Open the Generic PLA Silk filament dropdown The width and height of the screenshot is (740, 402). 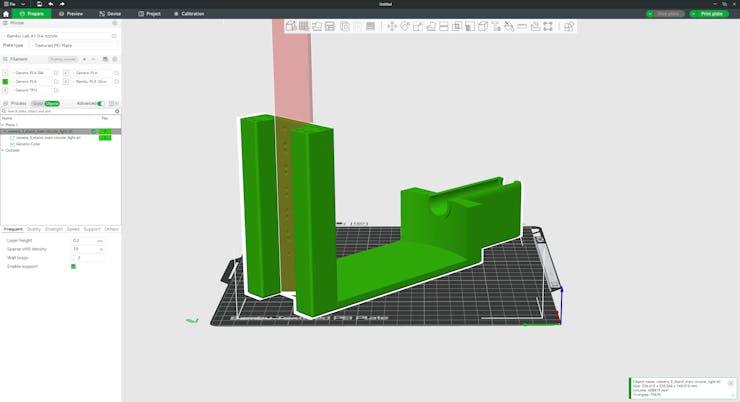pyautogui.click(x=31, y=73)
